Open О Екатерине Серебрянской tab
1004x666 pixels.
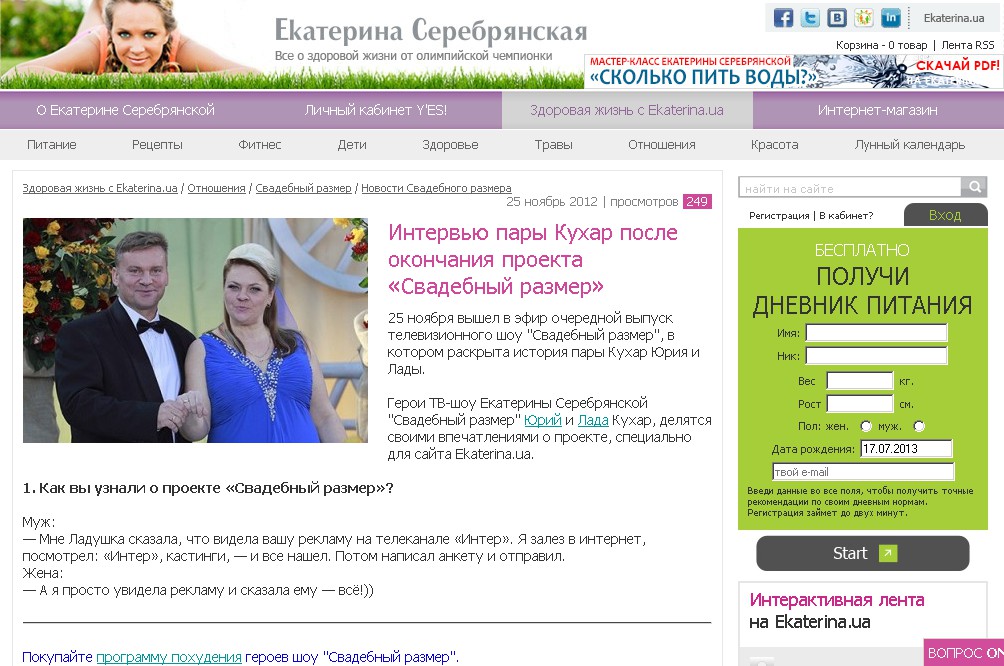(126, 110)
